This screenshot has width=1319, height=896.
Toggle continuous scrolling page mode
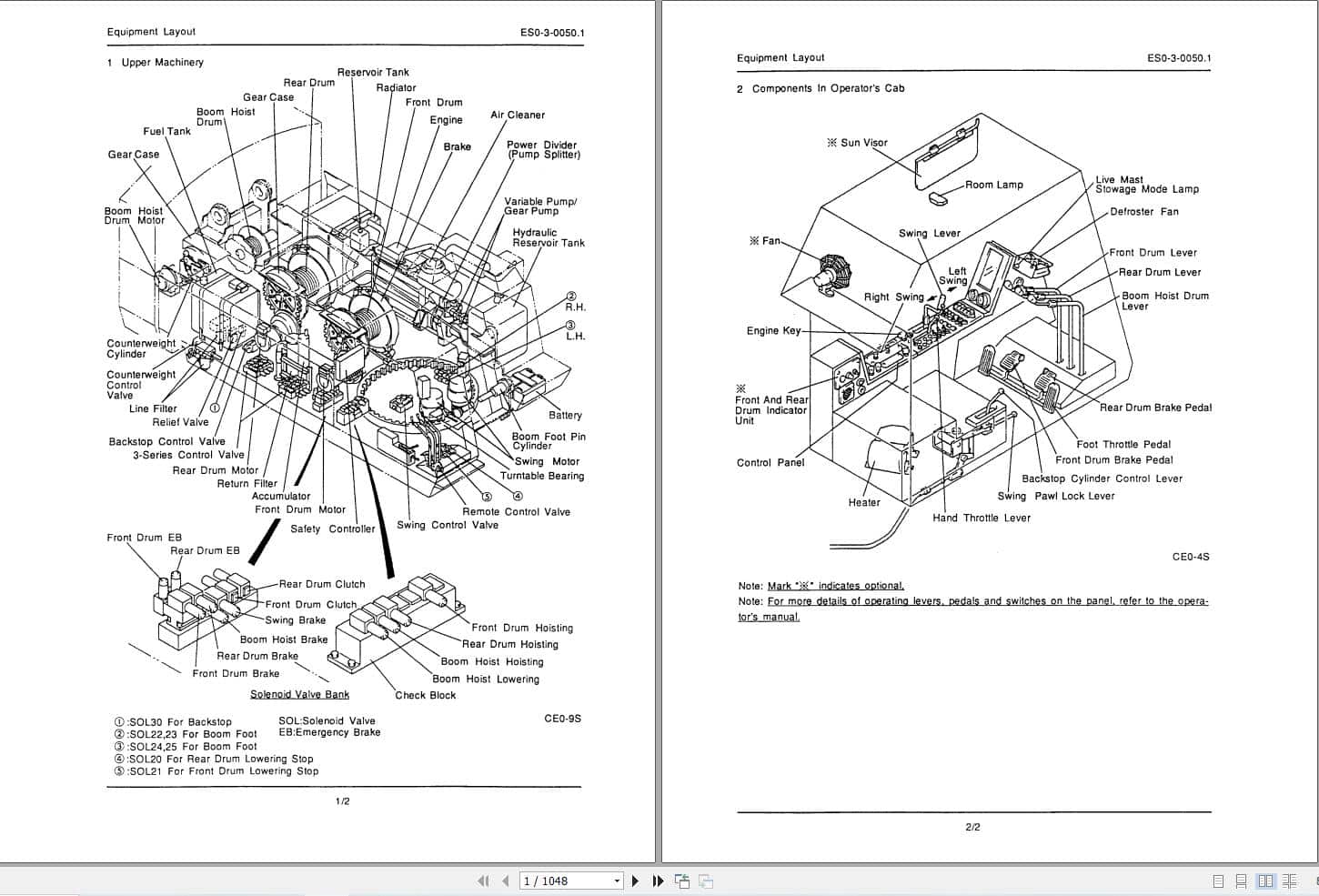[x=1243, y=881]
